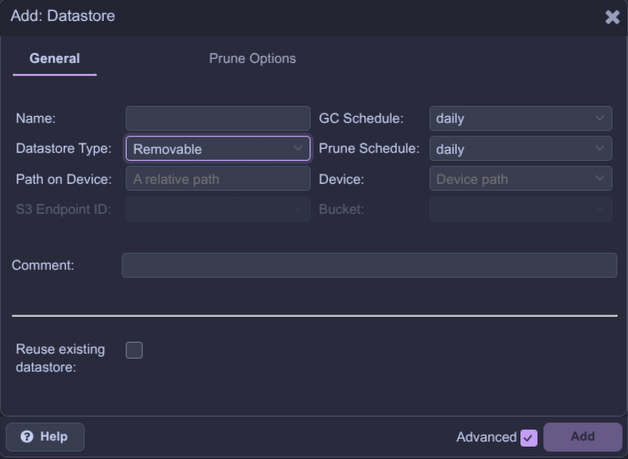Click the Help question mark icon
628x459 pixels.
[x=27, y=437]
